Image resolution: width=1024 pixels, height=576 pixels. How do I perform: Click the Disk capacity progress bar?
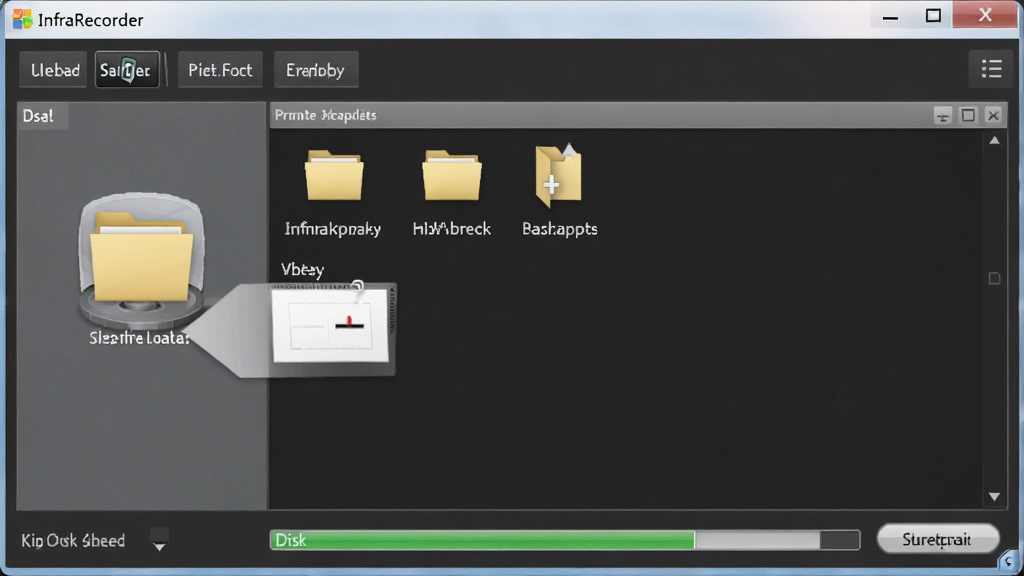(x=565, y=540)
